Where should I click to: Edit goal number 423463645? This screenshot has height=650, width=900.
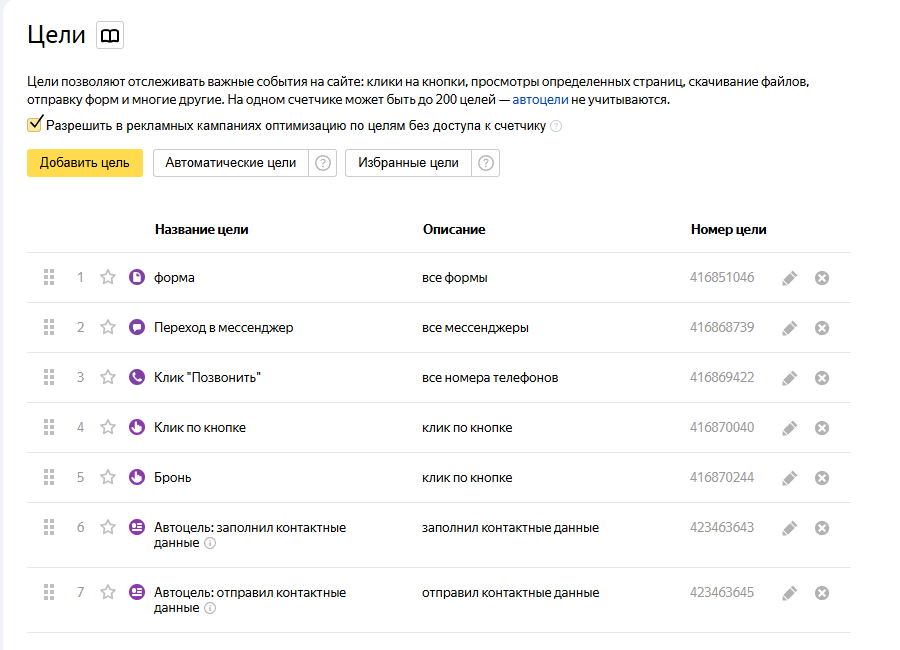click(x=790, y=593)
